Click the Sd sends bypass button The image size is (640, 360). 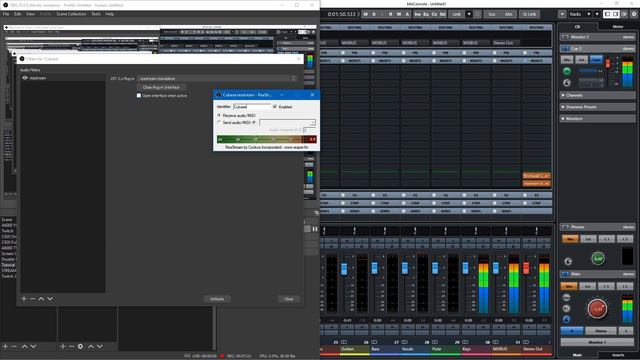(443, 14)
